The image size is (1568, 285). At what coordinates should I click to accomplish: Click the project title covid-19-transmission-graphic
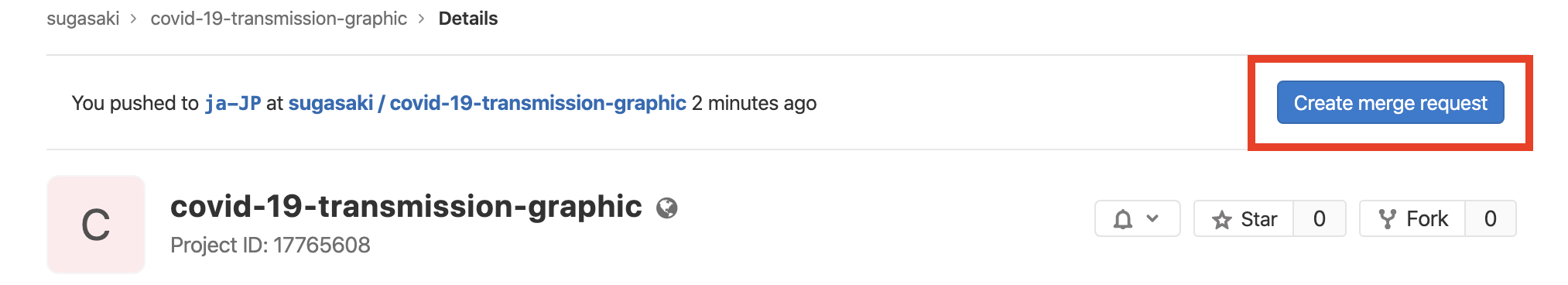tap(406, 207)
